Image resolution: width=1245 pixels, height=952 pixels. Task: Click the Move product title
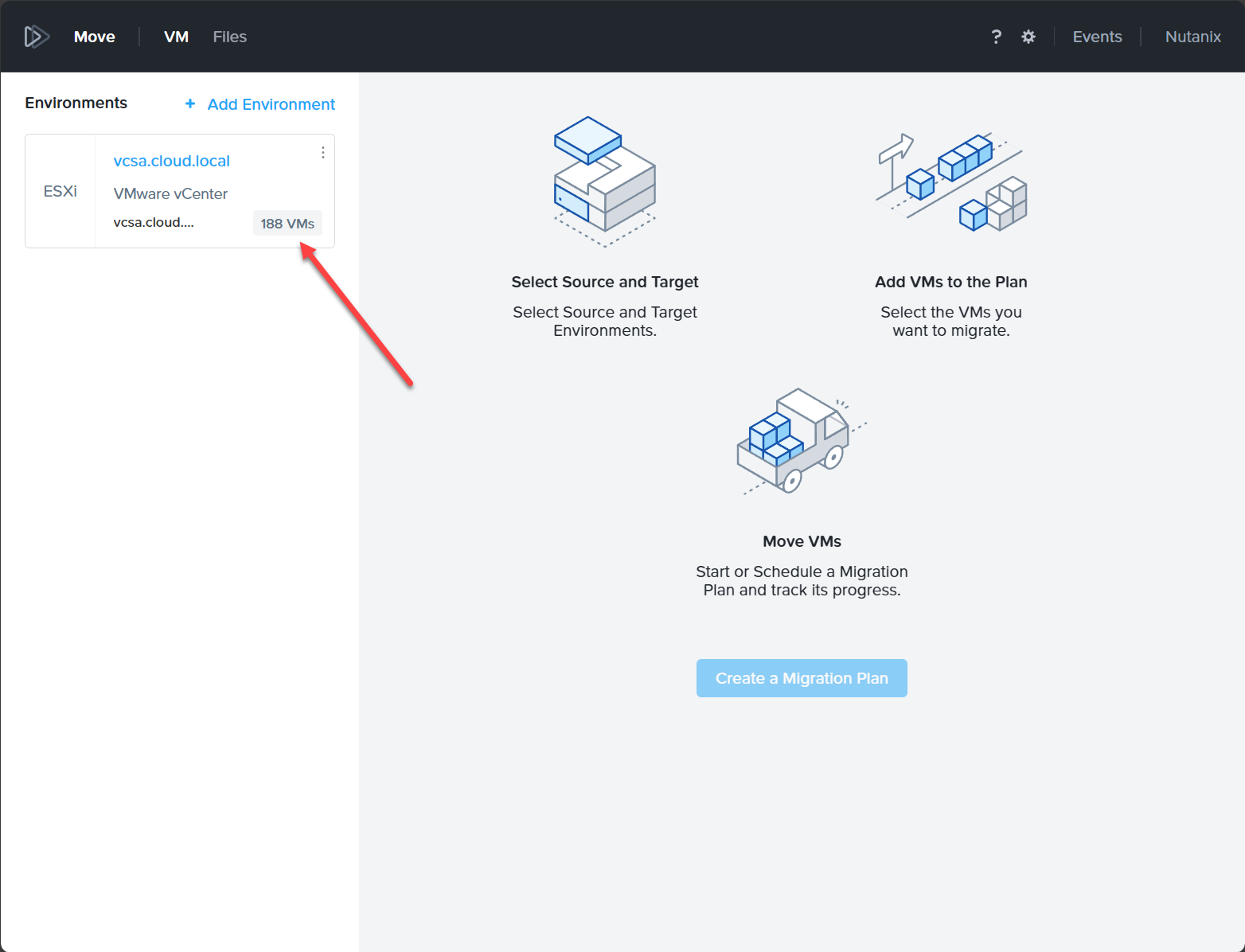coord(94,37)
